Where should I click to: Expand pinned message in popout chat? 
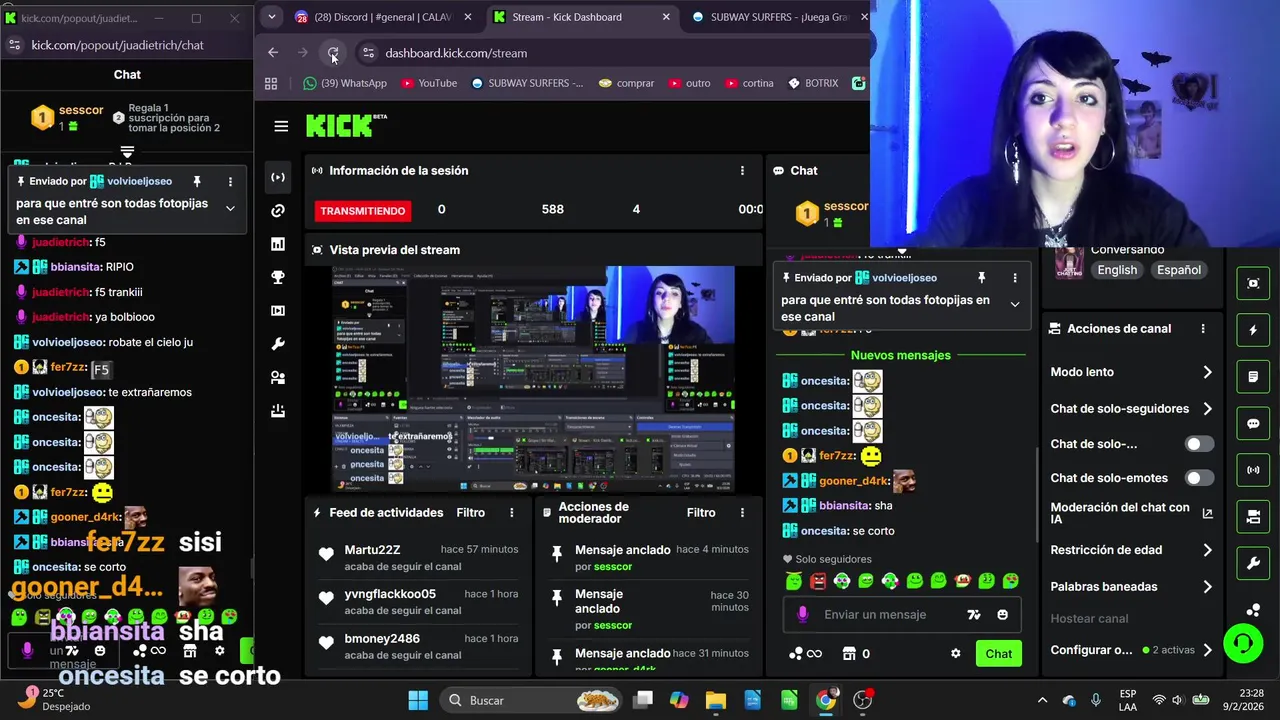point(230,208)
